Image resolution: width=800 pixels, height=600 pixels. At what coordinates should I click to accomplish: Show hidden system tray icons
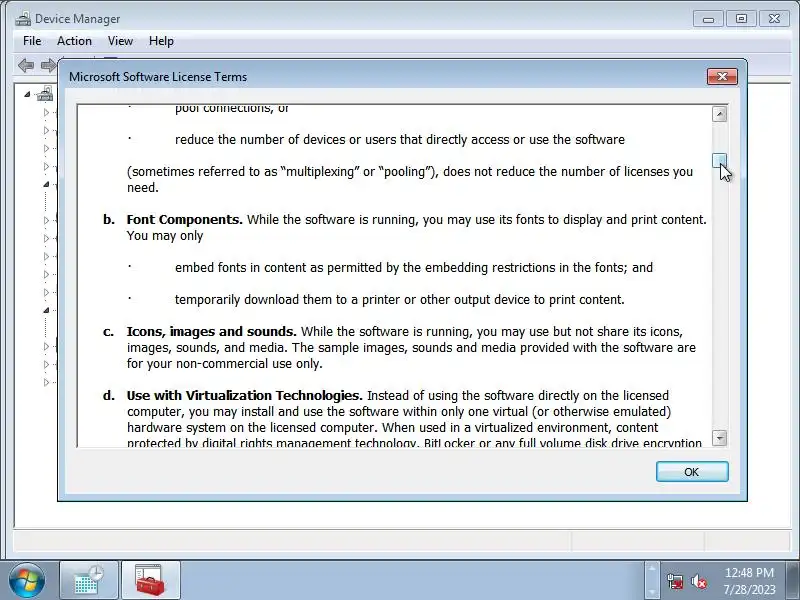pos(652,580)
